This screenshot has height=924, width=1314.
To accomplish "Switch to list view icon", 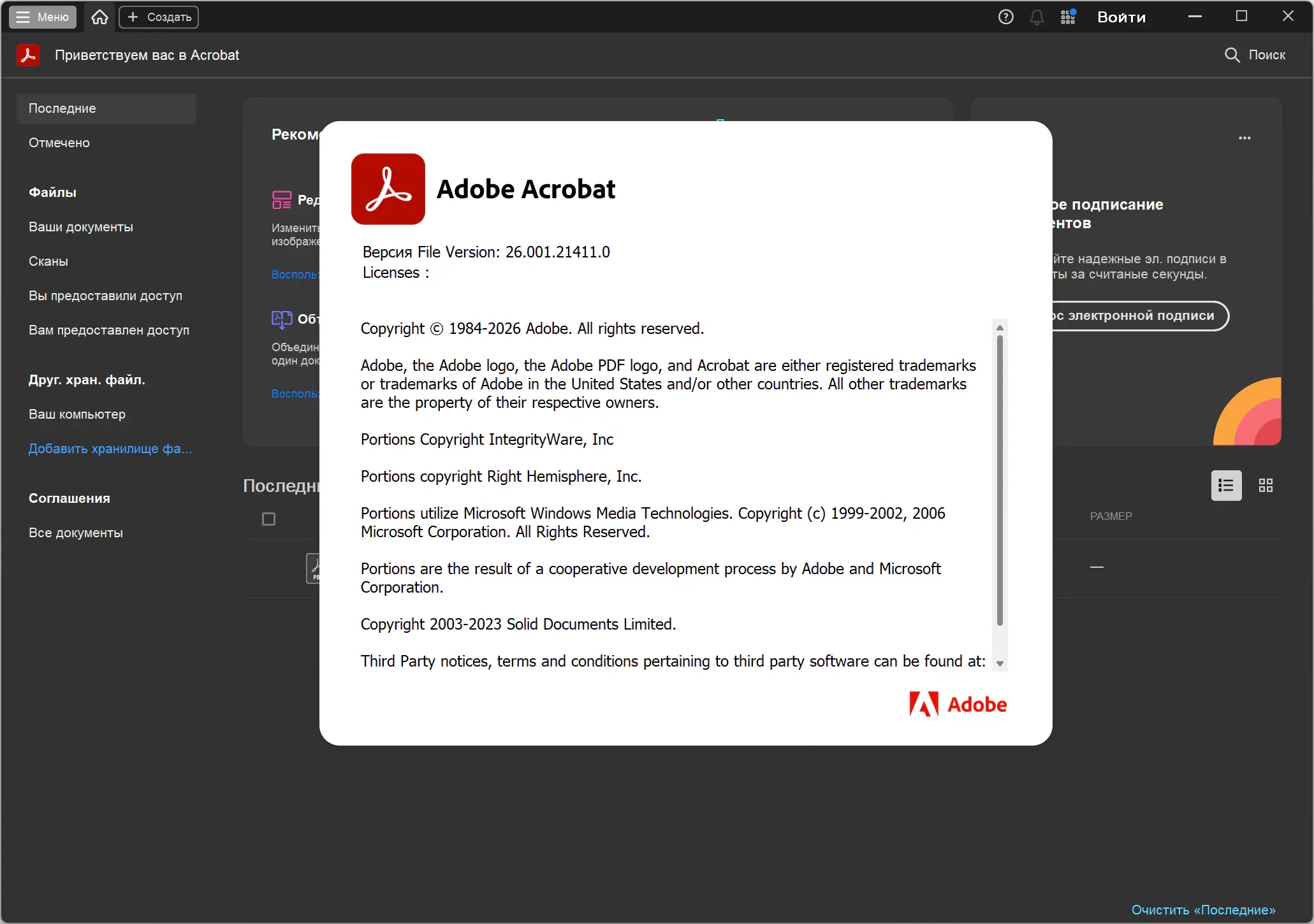I will coord(1225,486).
